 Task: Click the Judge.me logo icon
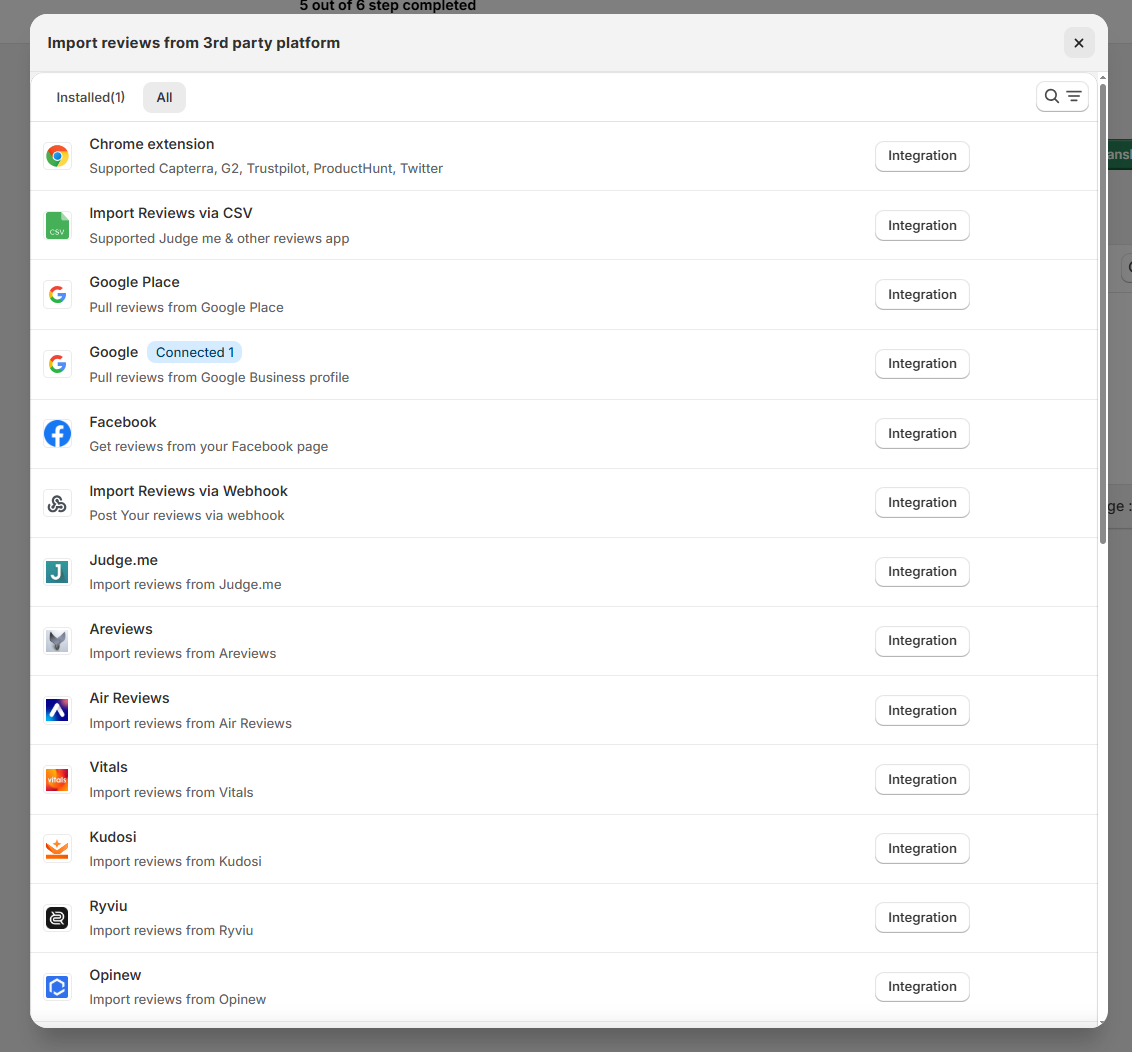click(x=57, y=572)
